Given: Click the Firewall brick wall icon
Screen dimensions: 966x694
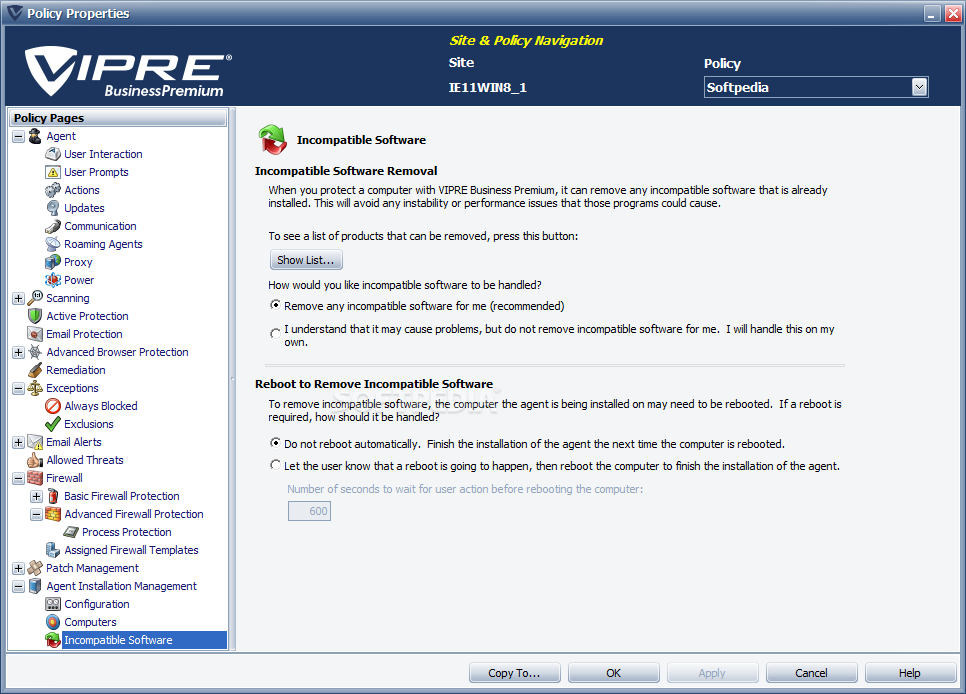Looking at the screenshot, I should (35, 478).
